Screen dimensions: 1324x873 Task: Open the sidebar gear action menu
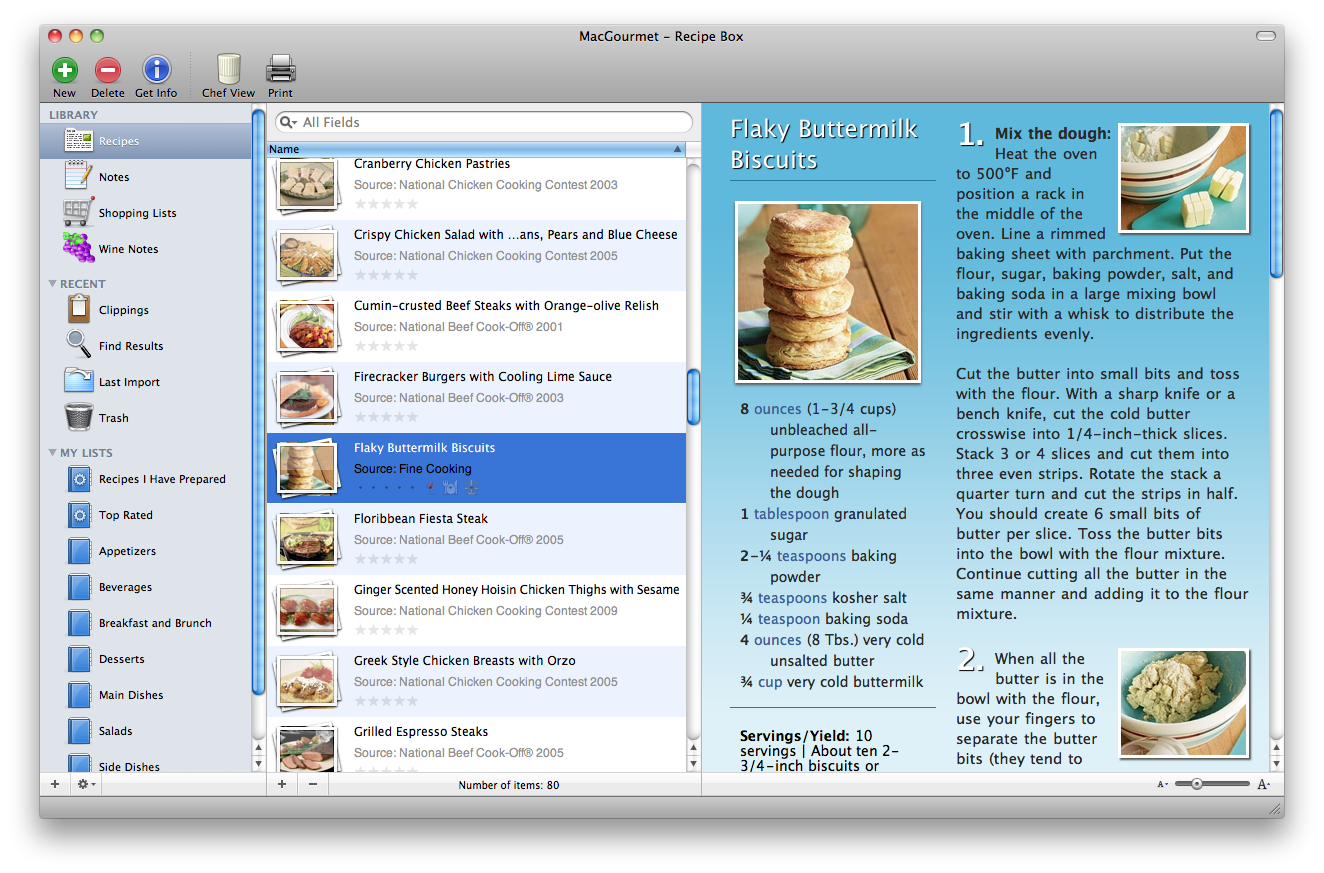[86, 785]
